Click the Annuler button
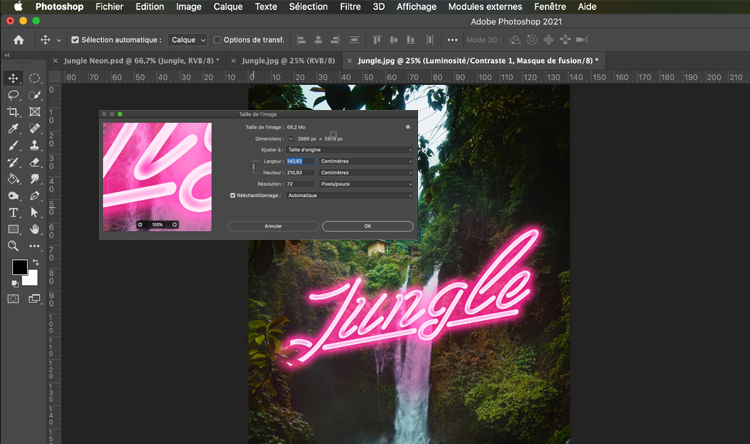Image resolution: width=750 pixels, height=444 pixels. tap(273, 226)
